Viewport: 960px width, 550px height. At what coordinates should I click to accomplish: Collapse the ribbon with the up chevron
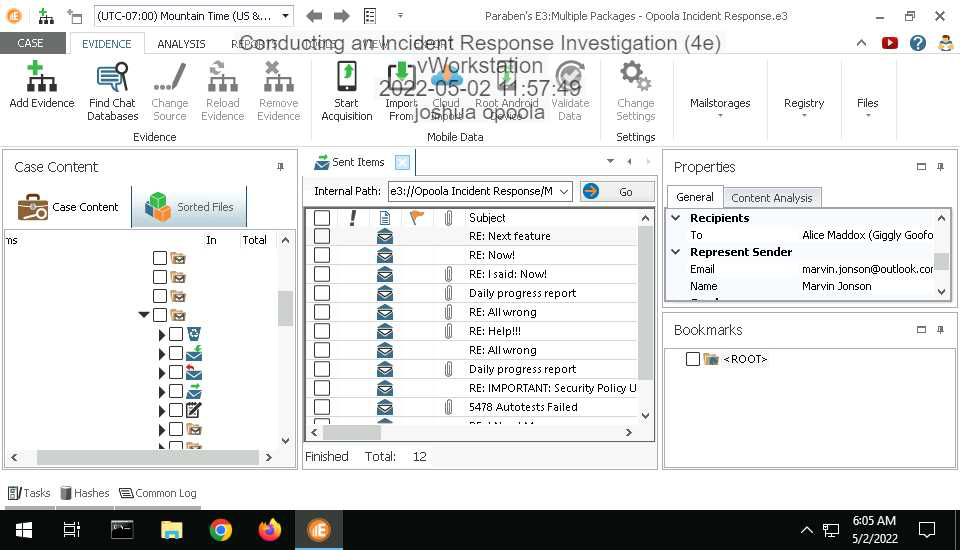861,43
